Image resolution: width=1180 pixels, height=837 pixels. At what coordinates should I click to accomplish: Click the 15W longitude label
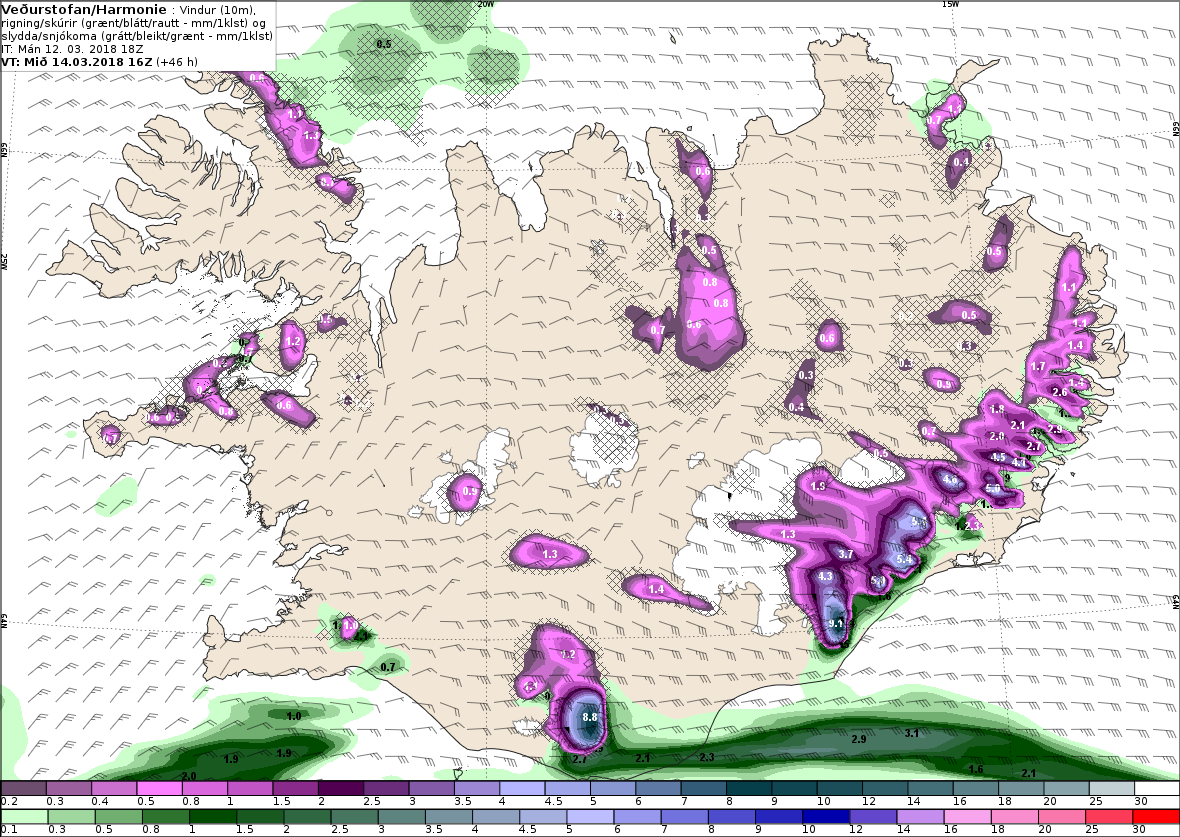[950, 4]
